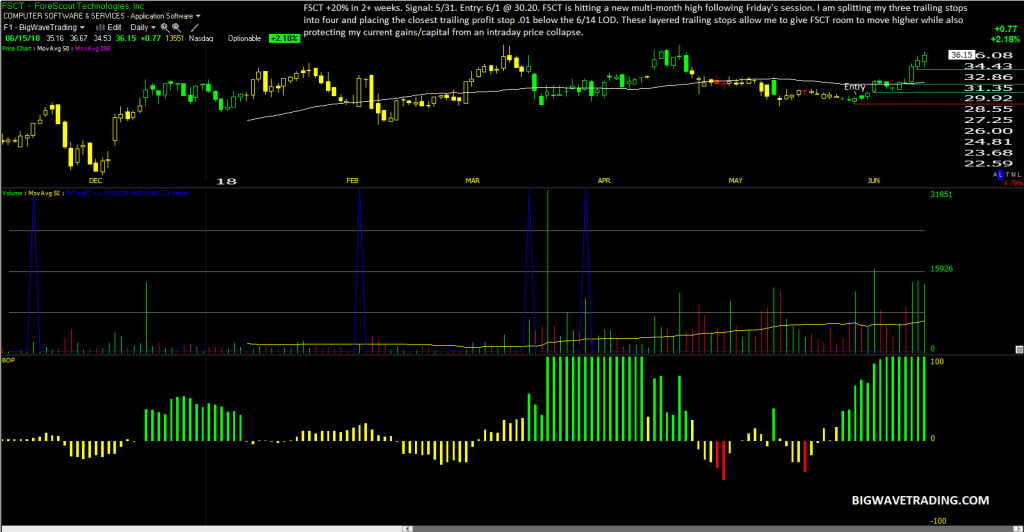The height and width of the screenshot is (532, 1024).
Task: Toggle the highlighted L scale option
Action: pyautogui.click(x=1000, y=174)
